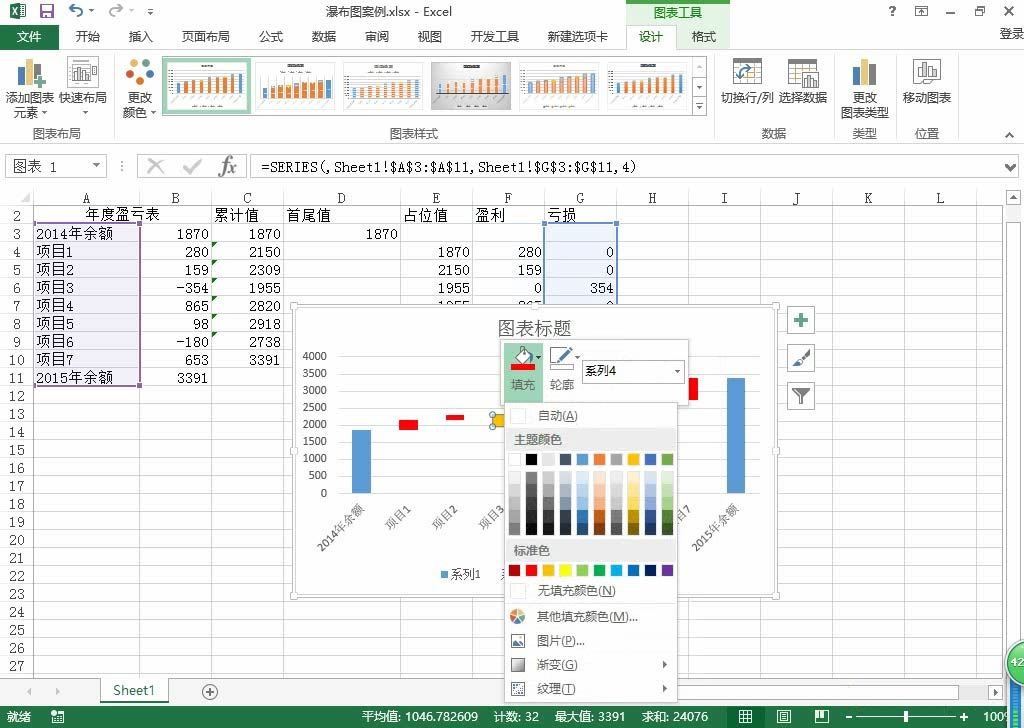Image resolution: width=1024 pixels, height=728 pixels.
Task: Click the Save icon in quick access toolbar
Action: [46, 11]
